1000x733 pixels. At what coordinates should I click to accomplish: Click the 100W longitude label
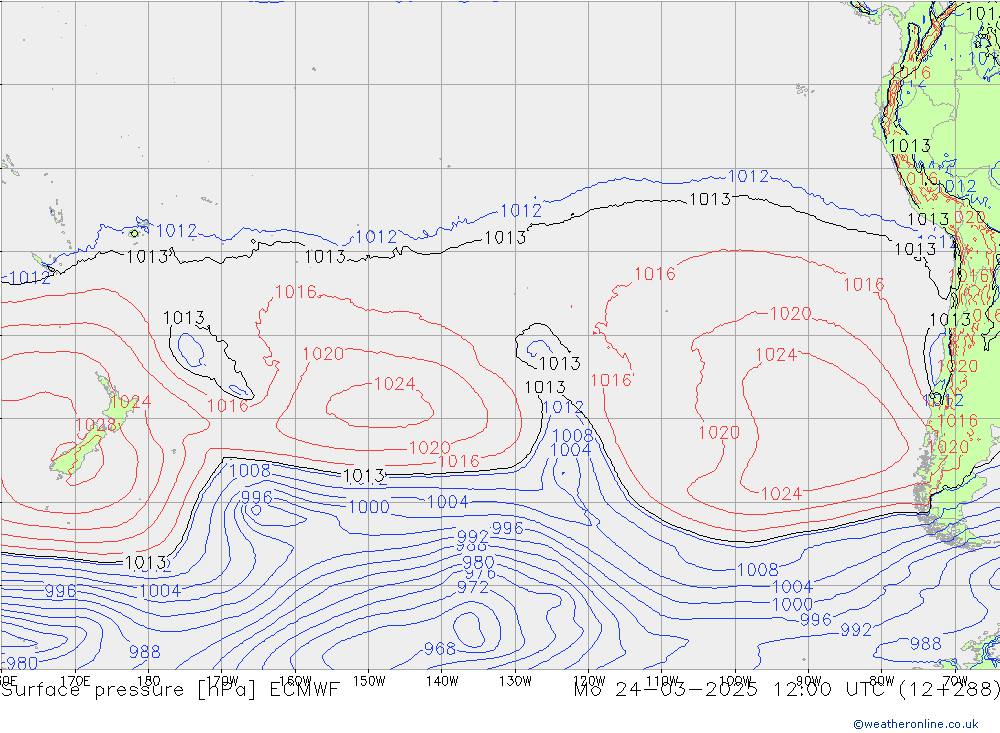pos(735,681)
